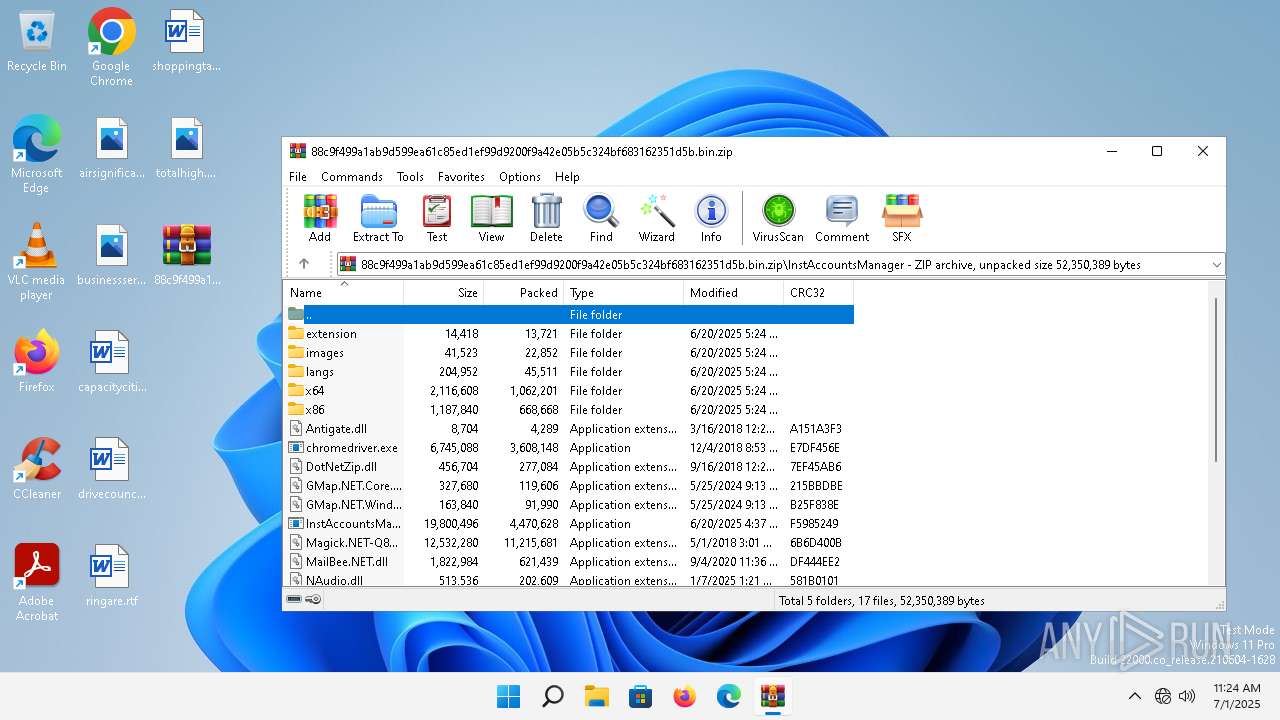Select the DotNetZip.dll file
The image size is (1280, 720).
point(569,467)
